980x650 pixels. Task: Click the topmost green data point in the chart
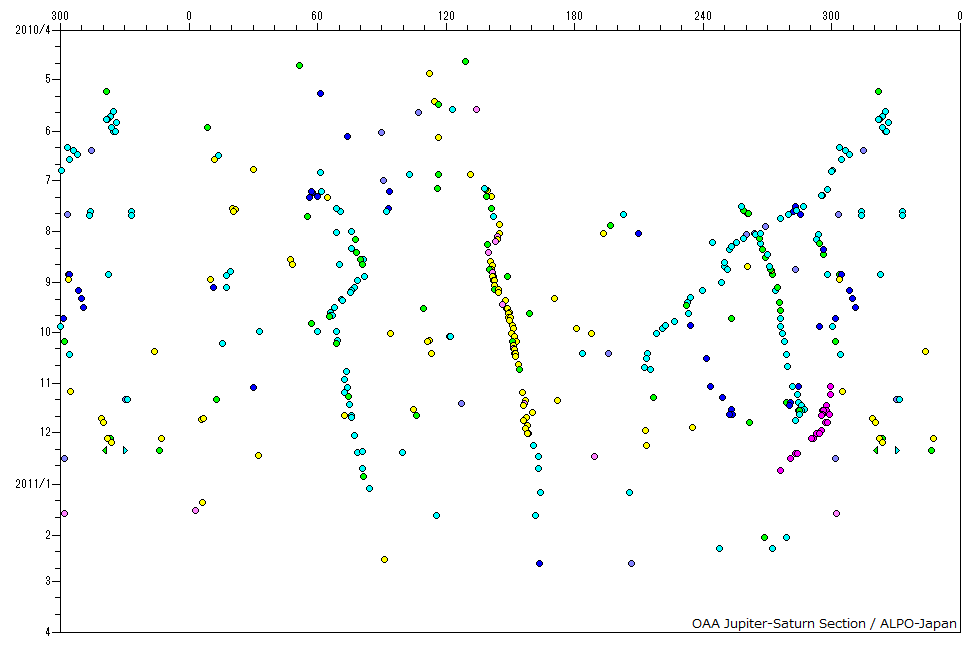[x=466, y=61]
